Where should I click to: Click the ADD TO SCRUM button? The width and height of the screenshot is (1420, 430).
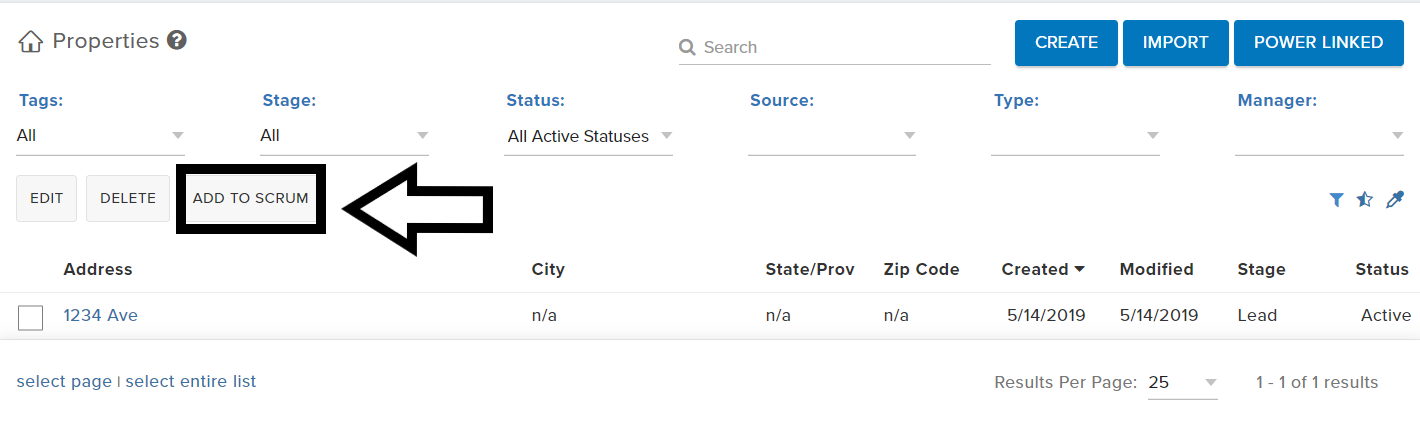(251, 198)
